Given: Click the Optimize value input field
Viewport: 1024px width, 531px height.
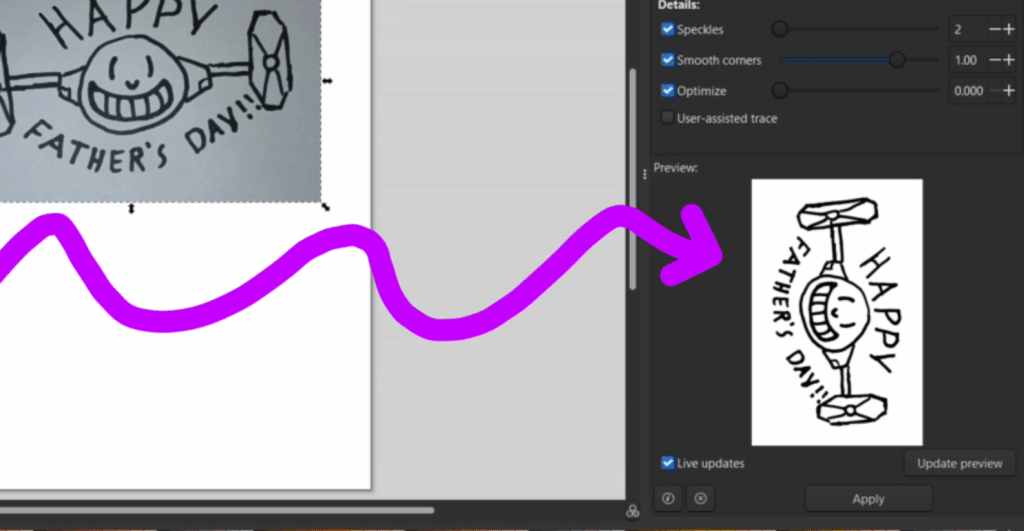Looking at the screenshot, I should tap(967, 91).
